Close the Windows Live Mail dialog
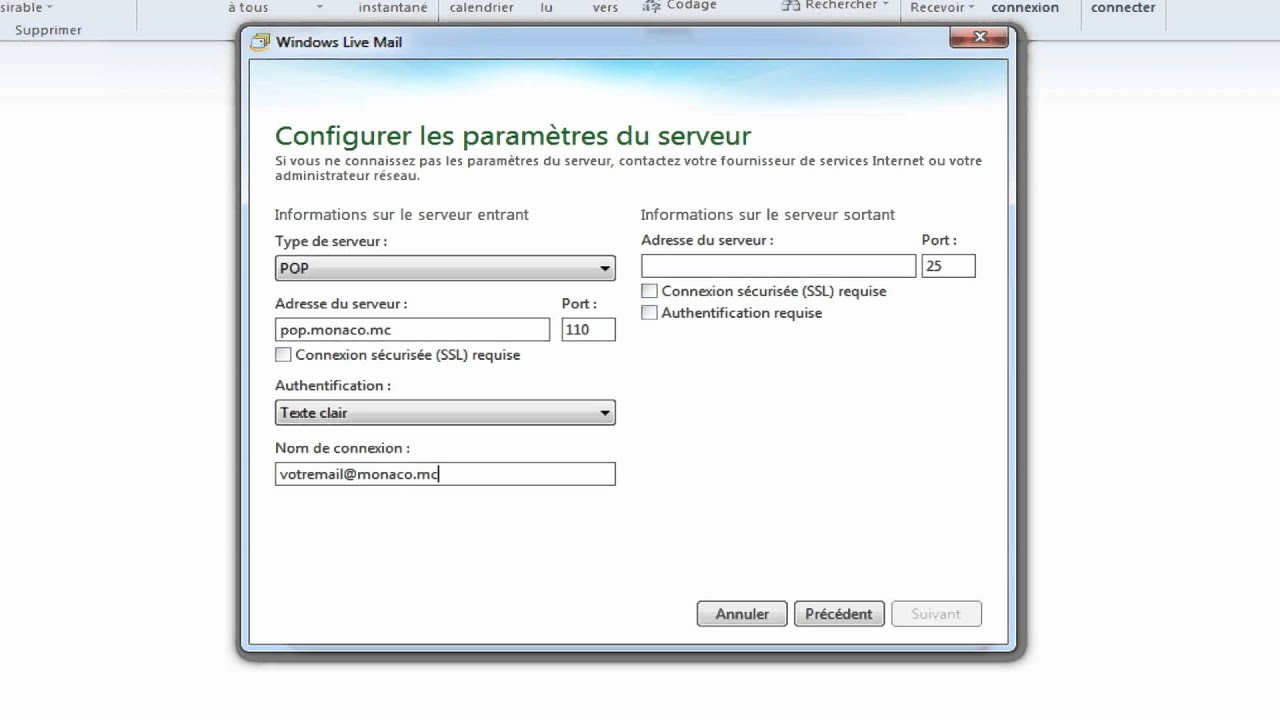1280x720 pixels. point(979,37)
